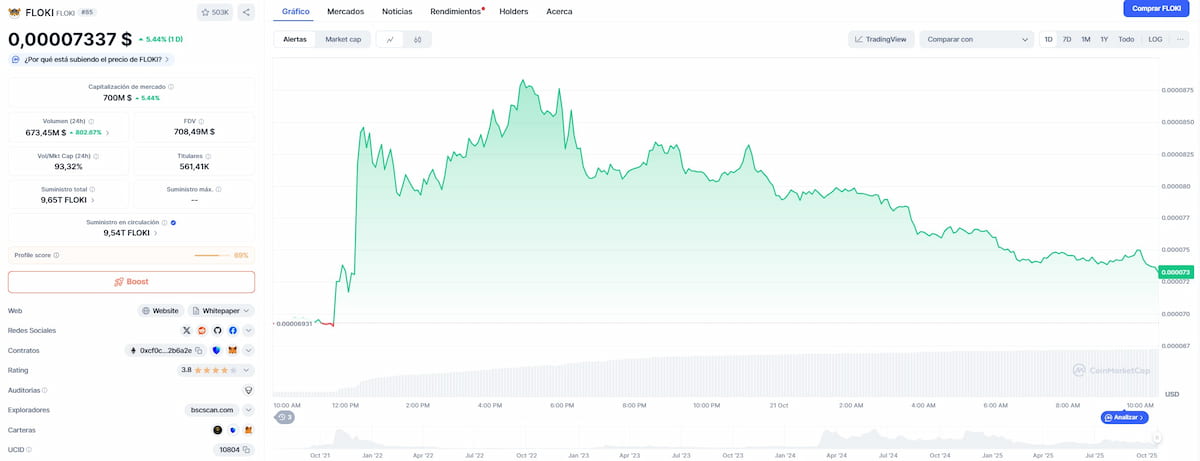Open the bscscan.com explorer link

[x=211, y=410]
